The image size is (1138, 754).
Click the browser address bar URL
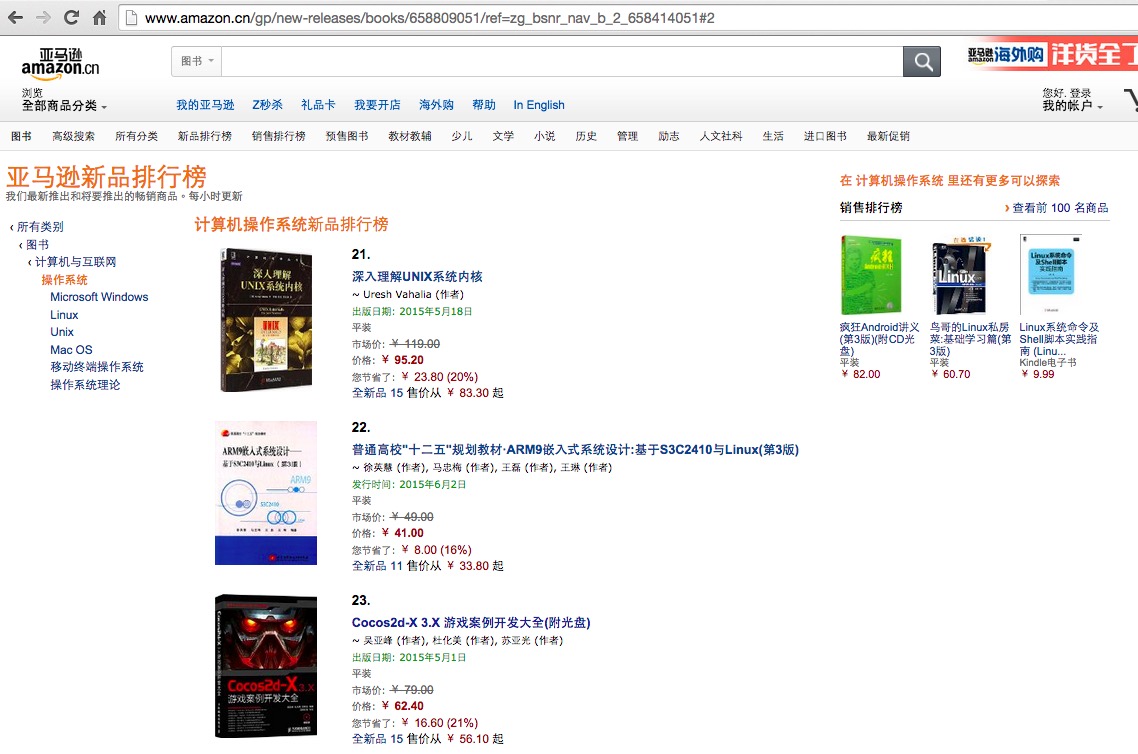pos(430,18)
